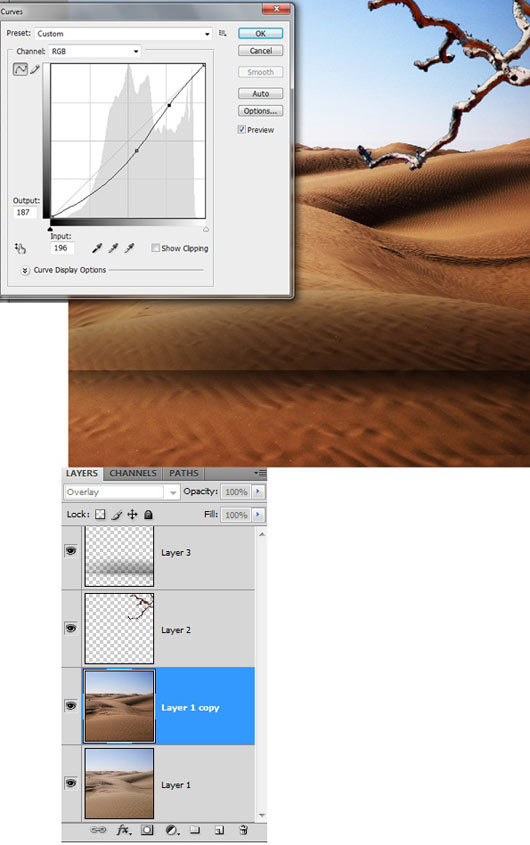Select the lower curve control point

[x=136, y=151]
